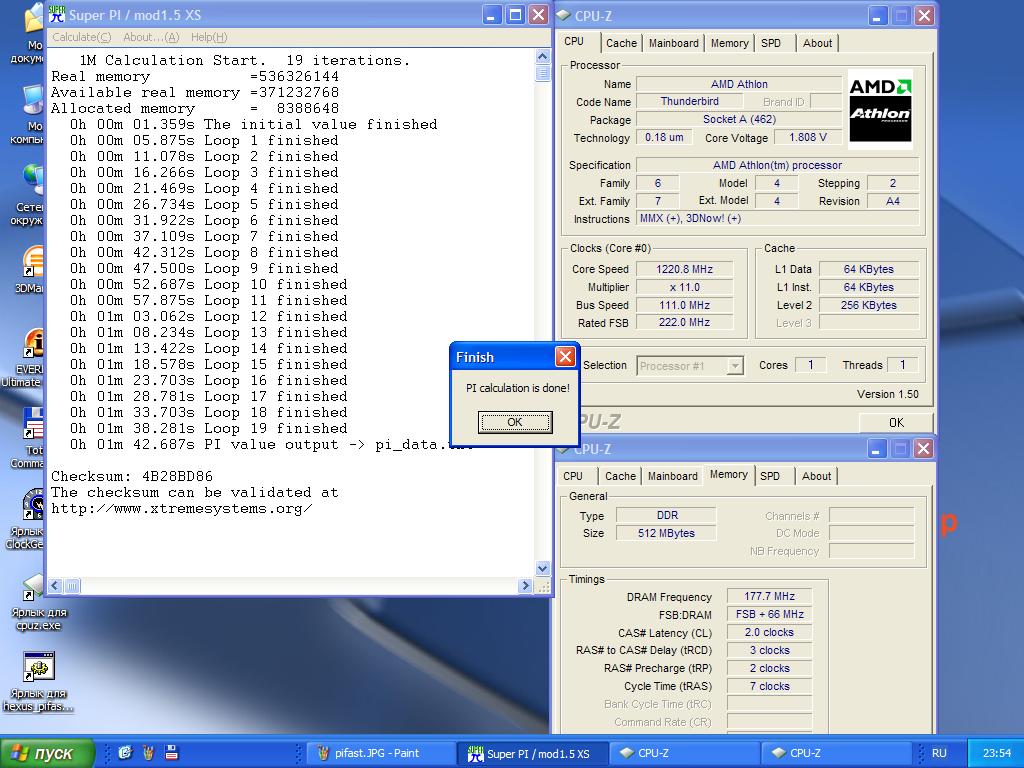
Task: Click CAS# Latency value 2.0 clocks
Action: tap(769, 632)
